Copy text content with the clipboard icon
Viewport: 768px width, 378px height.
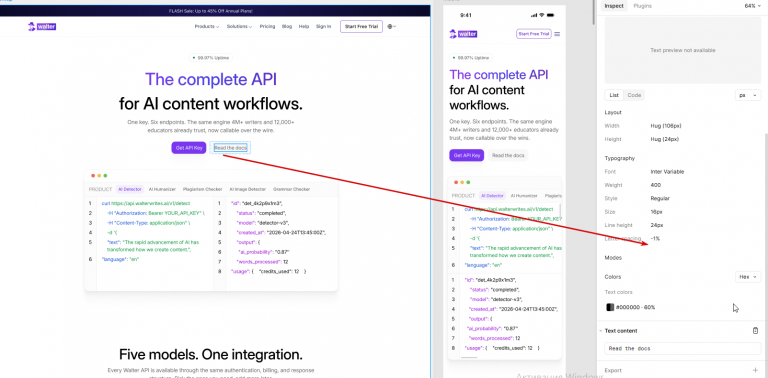755,331
